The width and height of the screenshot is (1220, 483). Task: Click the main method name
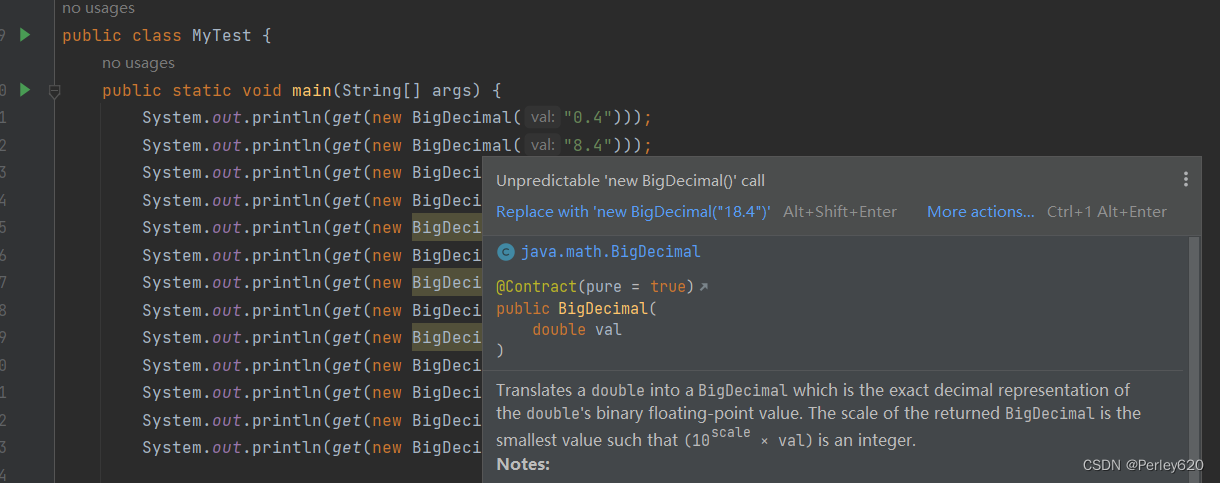coord(312,91)
